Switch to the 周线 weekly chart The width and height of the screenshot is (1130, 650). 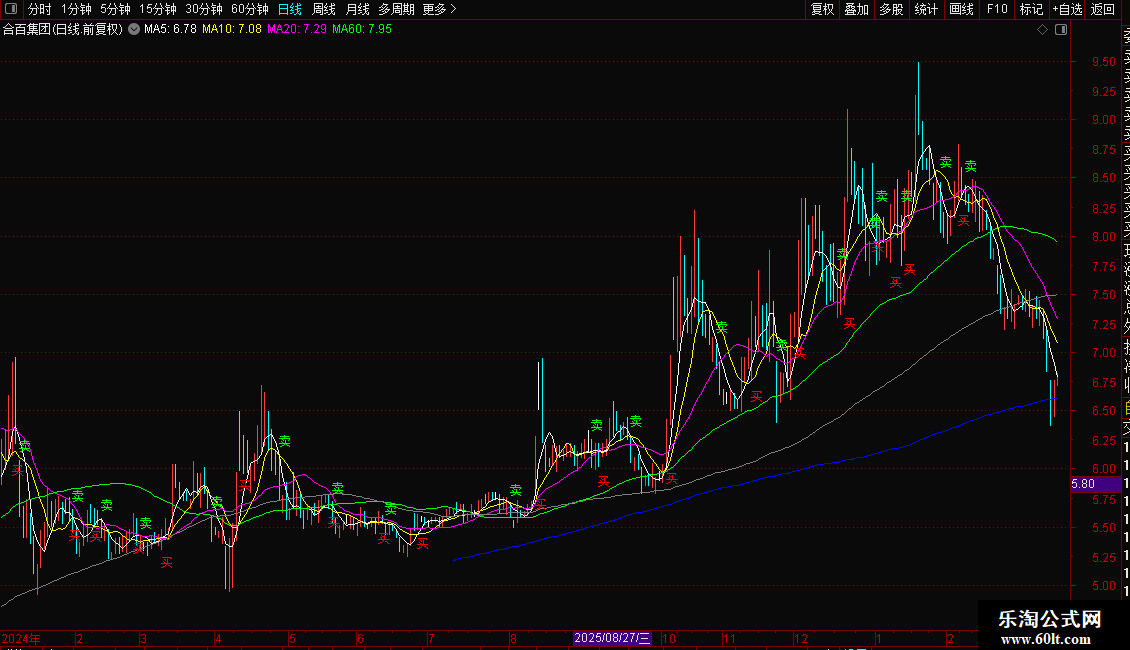click(324, 9)
